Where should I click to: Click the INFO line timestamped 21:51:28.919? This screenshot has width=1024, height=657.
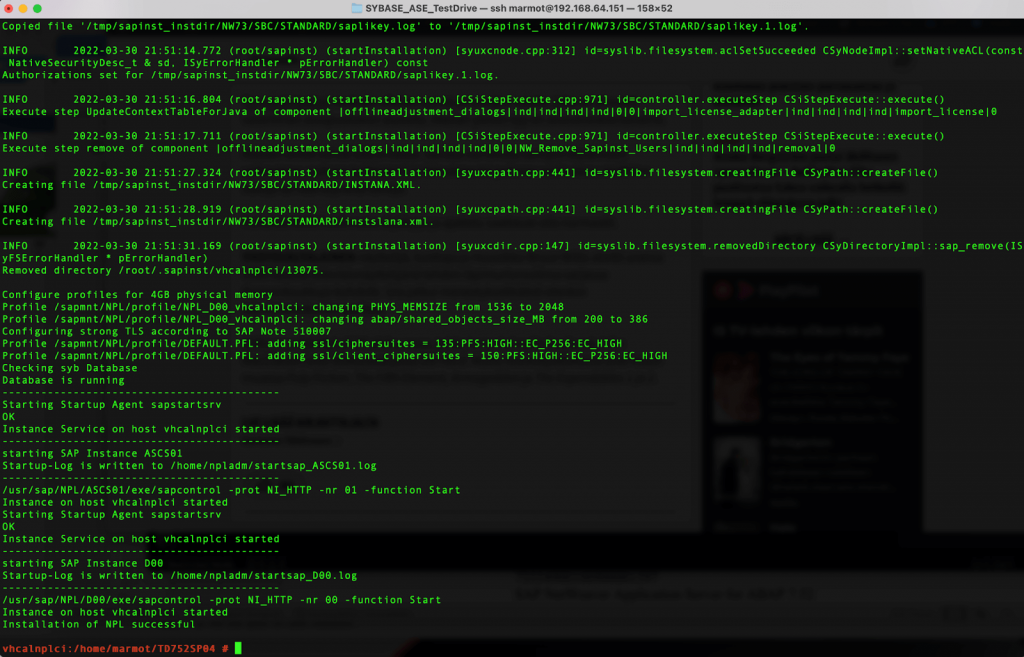click(x=470, y=209)
